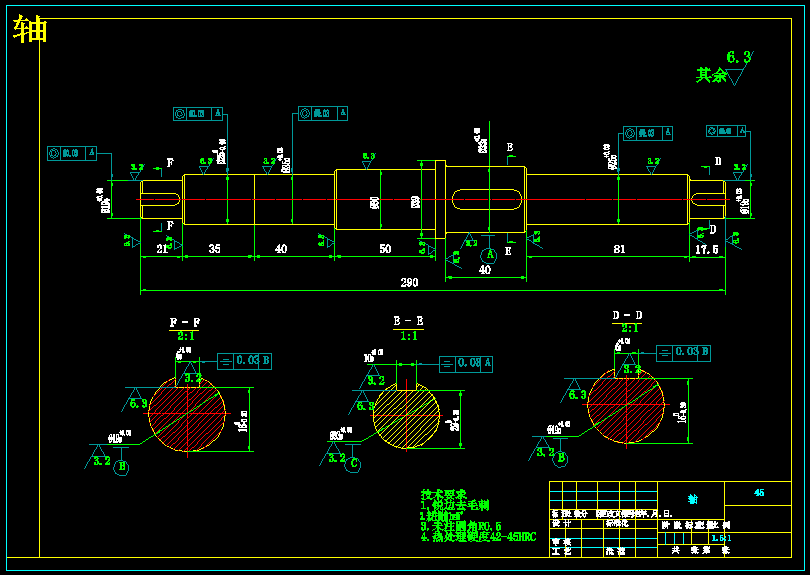Click the D - D section view label
Screen dimensions: 810x575
pos(627,315)
